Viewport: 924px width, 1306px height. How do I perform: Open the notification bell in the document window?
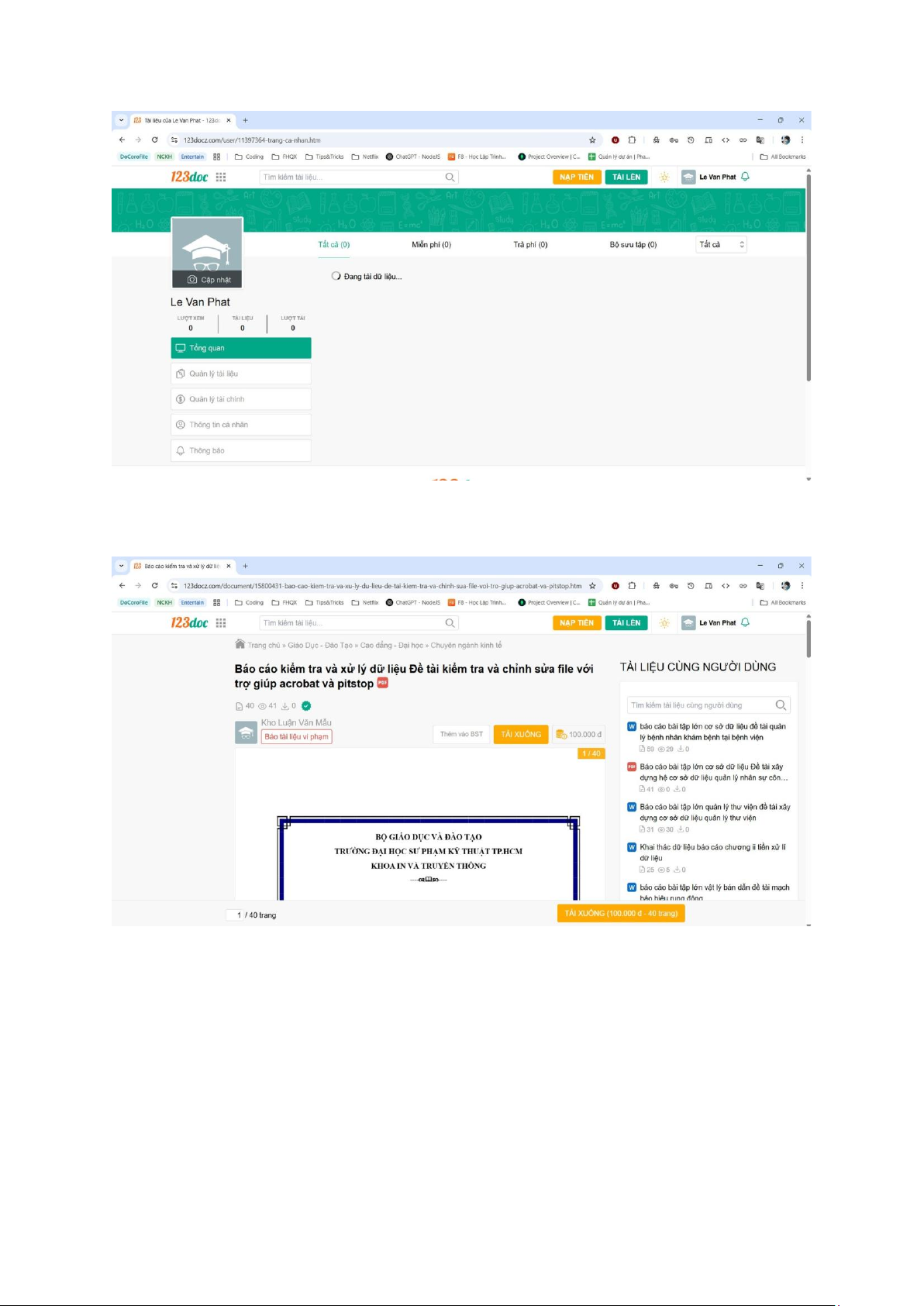click(x=745, y=622)
